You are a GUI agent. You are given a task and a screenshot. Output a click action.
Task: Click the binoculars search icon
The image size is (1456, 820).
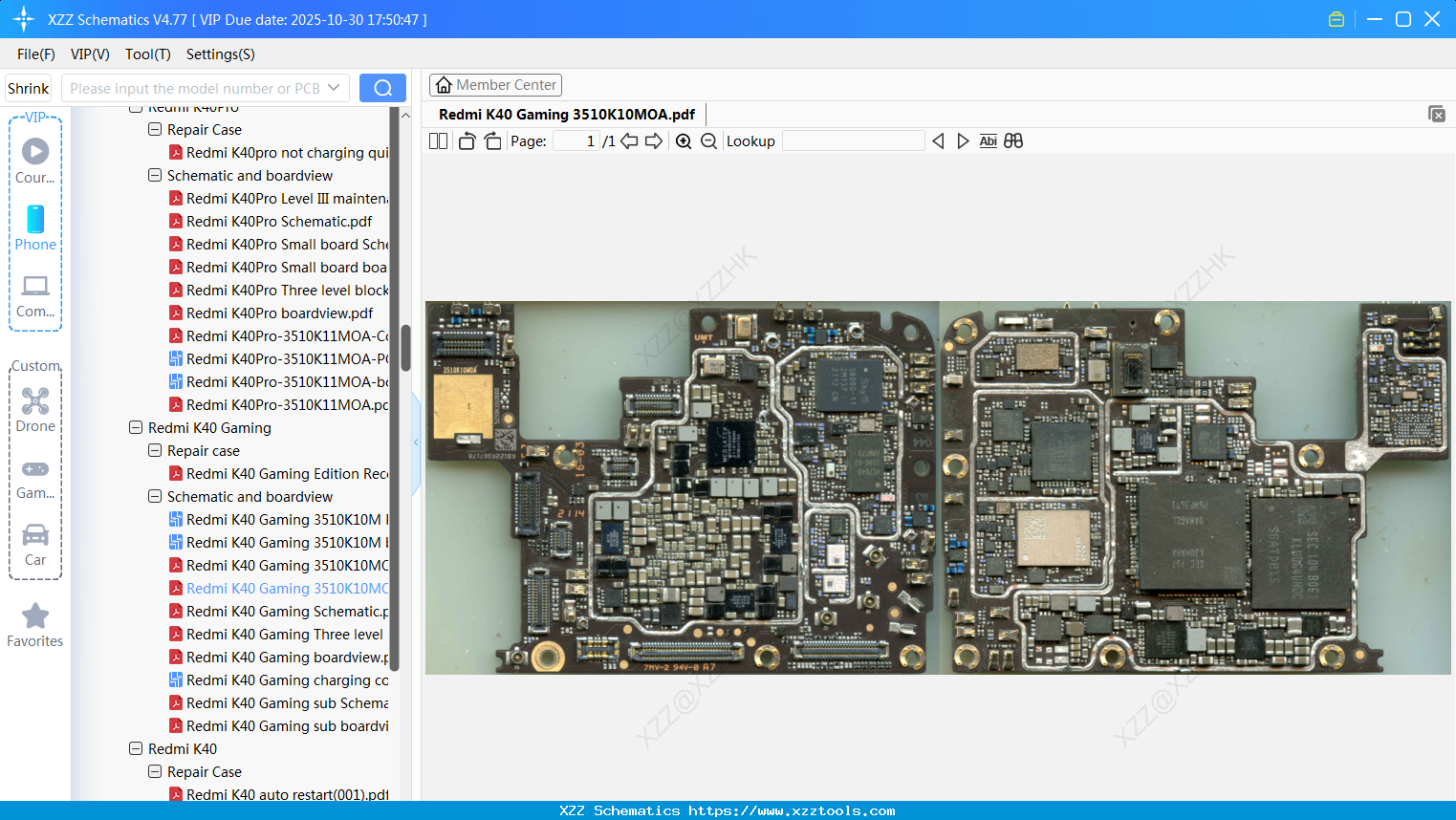pyautogui.click(x=1013, y=141)
